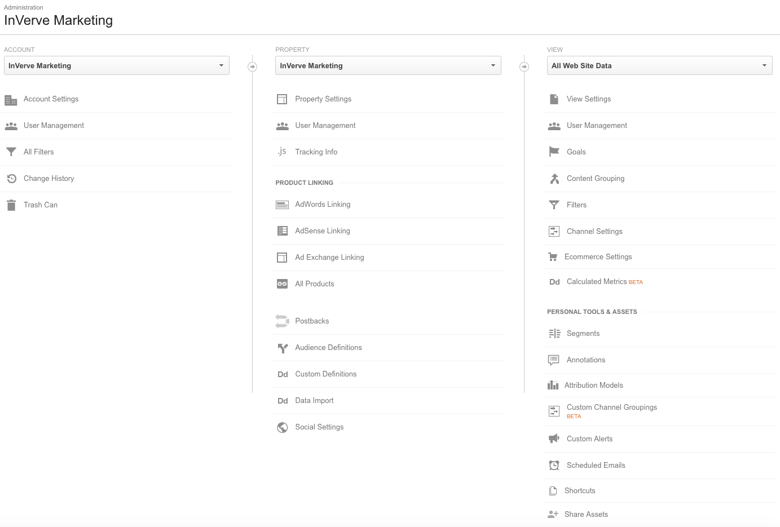Click the view Filters funnel icon
780x527 pixels.
click(x=554, y=205)
